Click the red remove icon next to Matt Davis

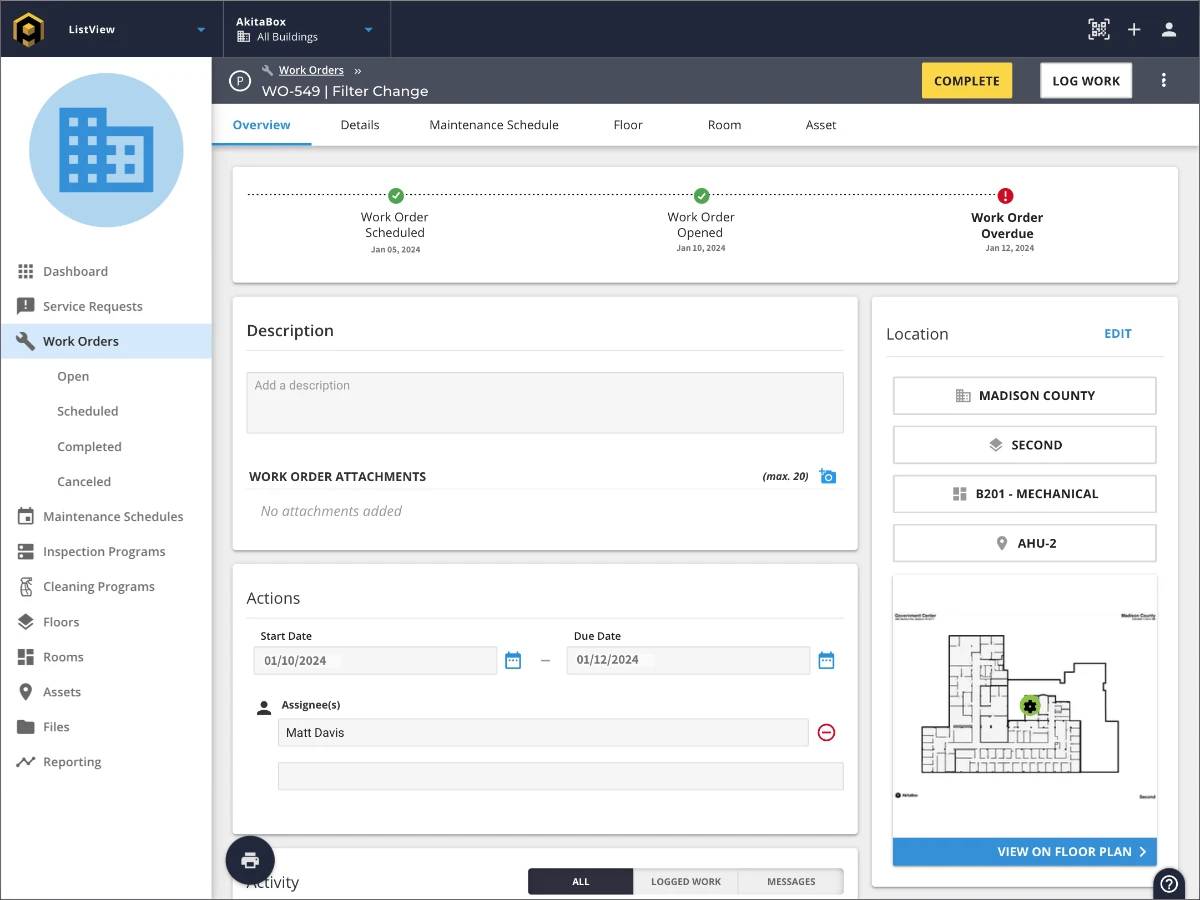(x=826, y=732)
